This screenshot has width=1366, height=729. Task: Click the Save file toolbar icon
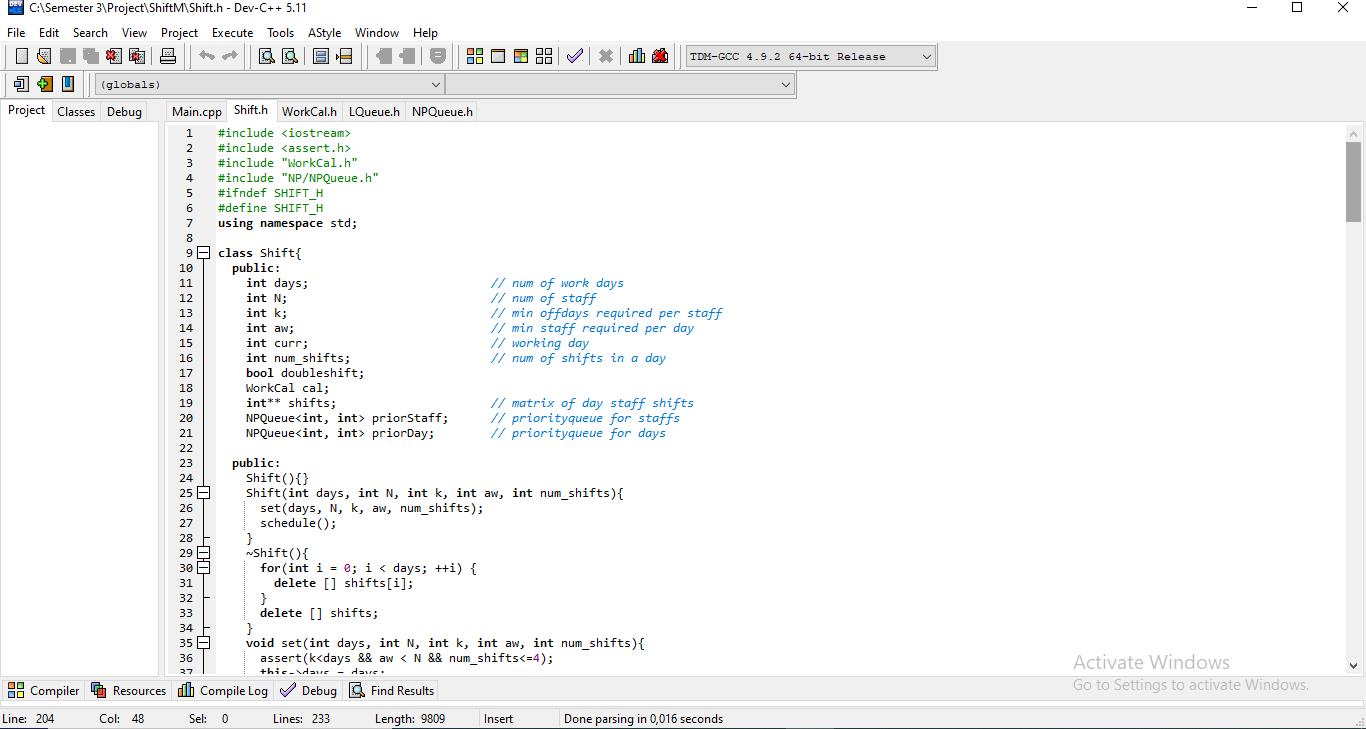[67, 56]
